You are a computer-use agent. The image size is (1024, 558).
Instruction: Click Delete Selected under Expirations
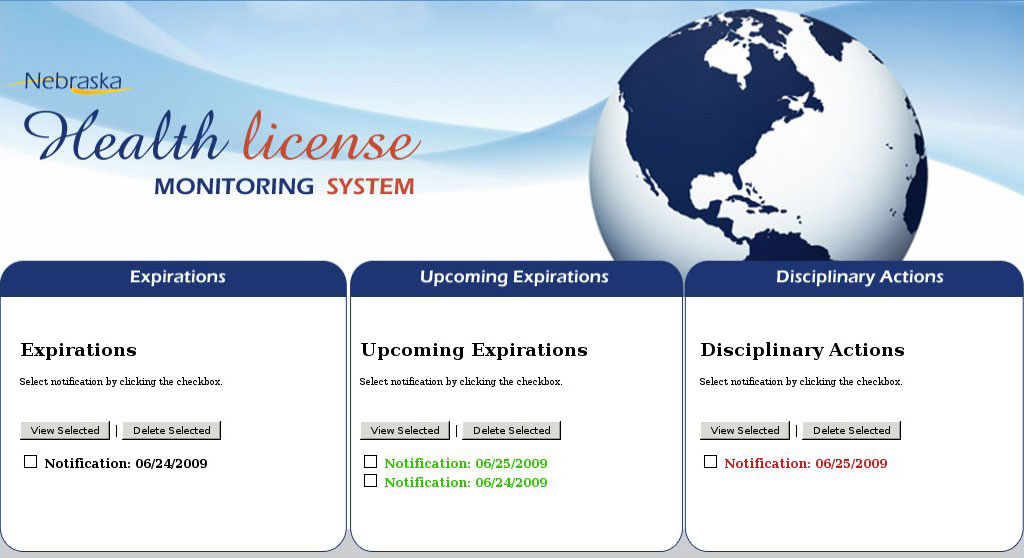[172, 431]
